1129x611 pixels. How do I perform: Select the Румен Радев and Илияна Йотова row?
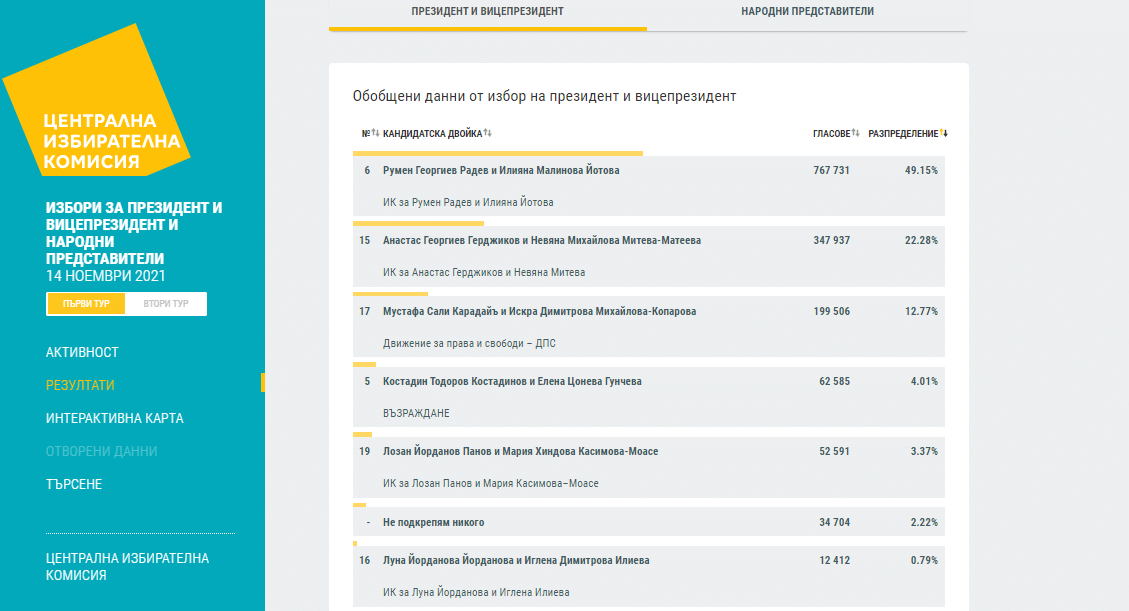[648, 186]
